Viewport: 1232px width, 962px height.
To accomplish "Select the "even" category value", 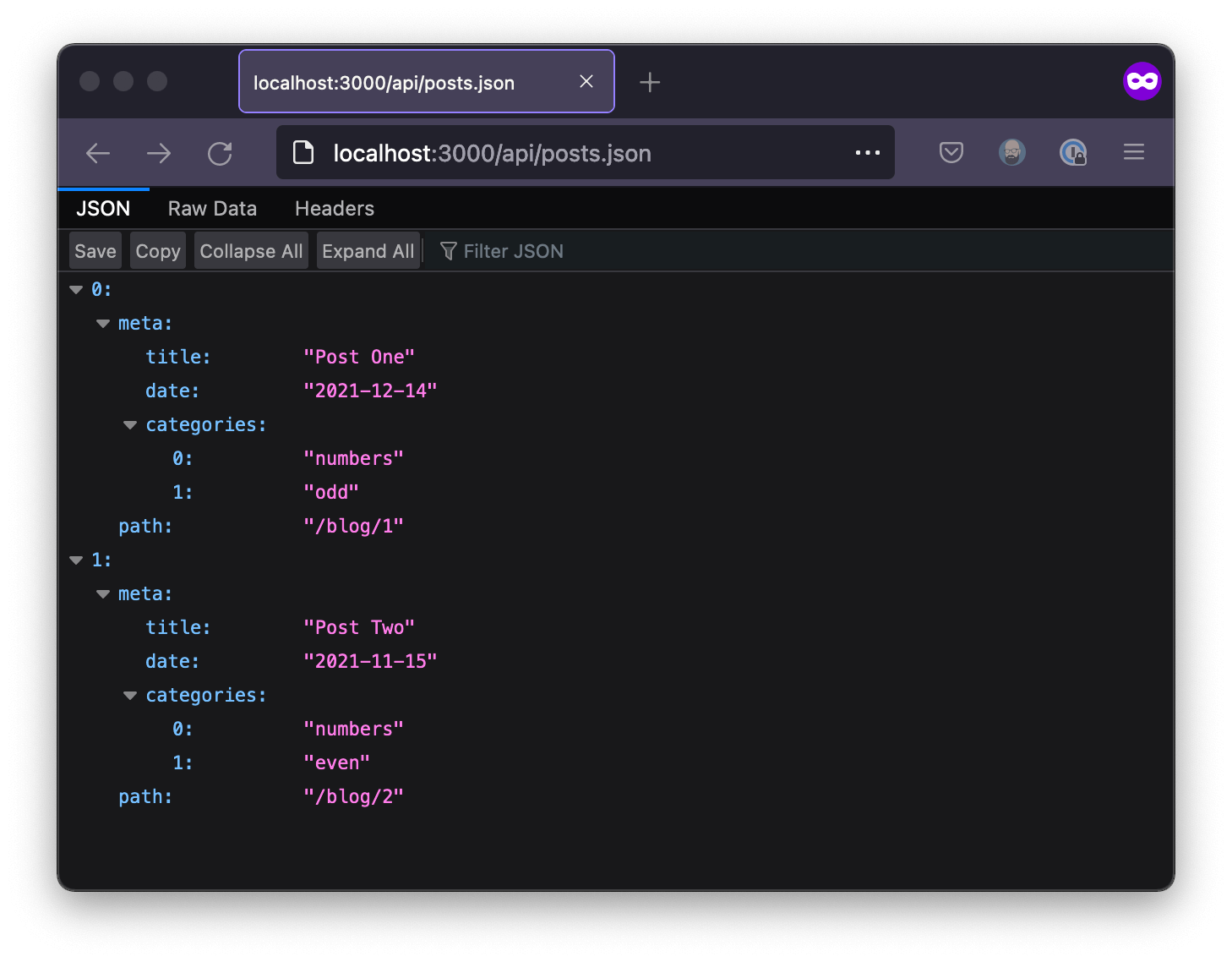I will pos(336,762).
